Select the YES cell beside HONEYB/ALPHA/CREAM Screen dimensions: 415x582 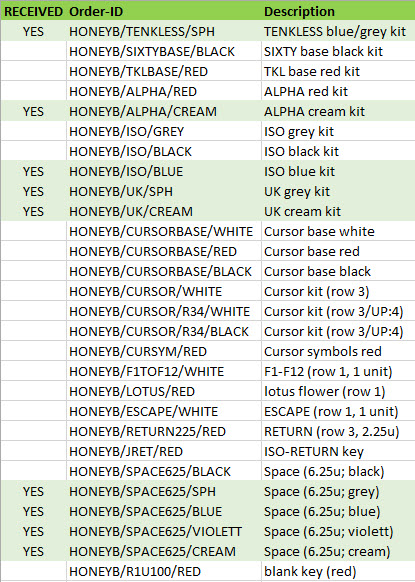pyautogui.click(x=33, y=111)
